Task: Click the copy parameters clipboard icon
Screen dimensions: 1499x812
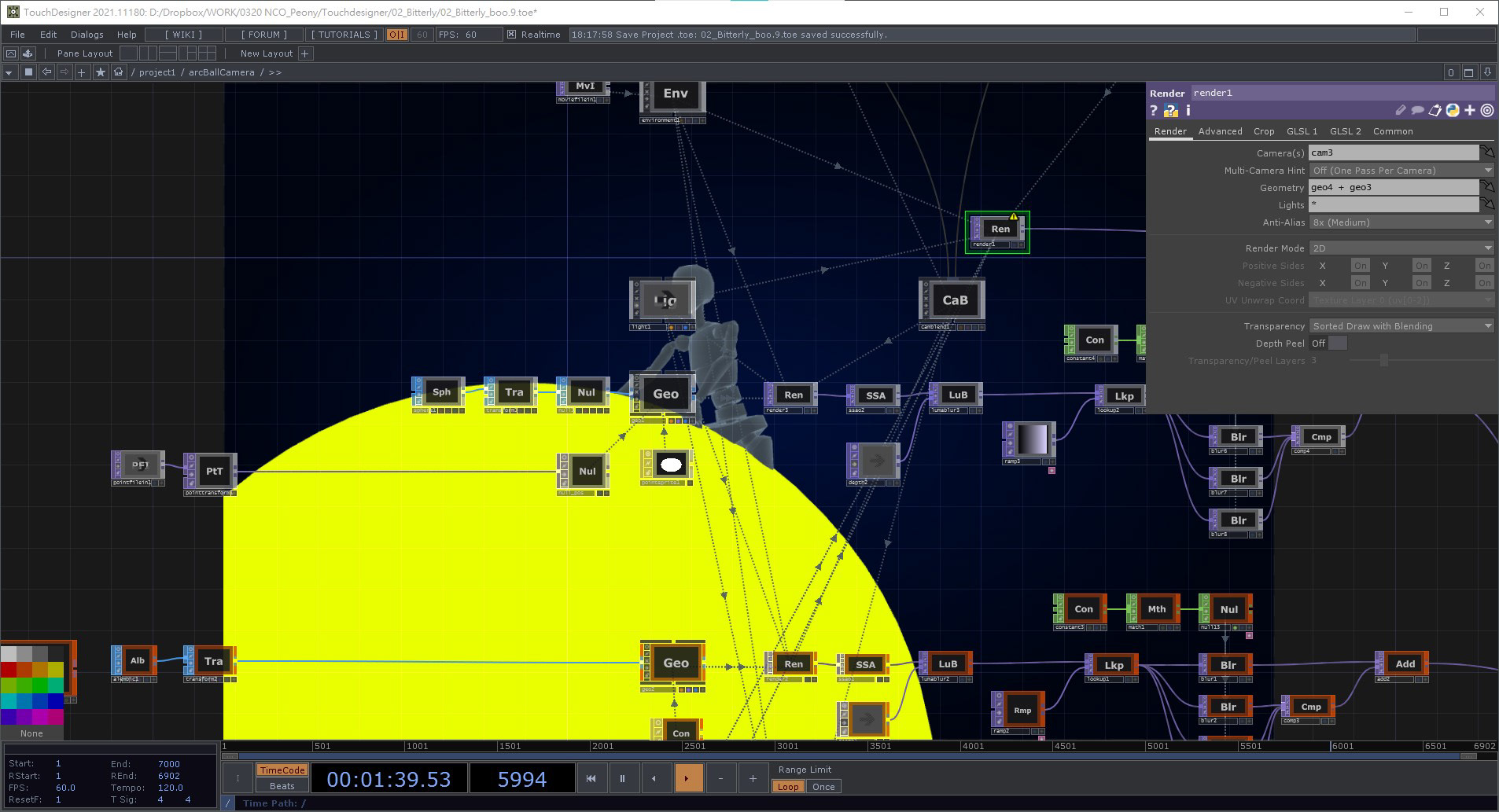Action: click(1435, 111)
